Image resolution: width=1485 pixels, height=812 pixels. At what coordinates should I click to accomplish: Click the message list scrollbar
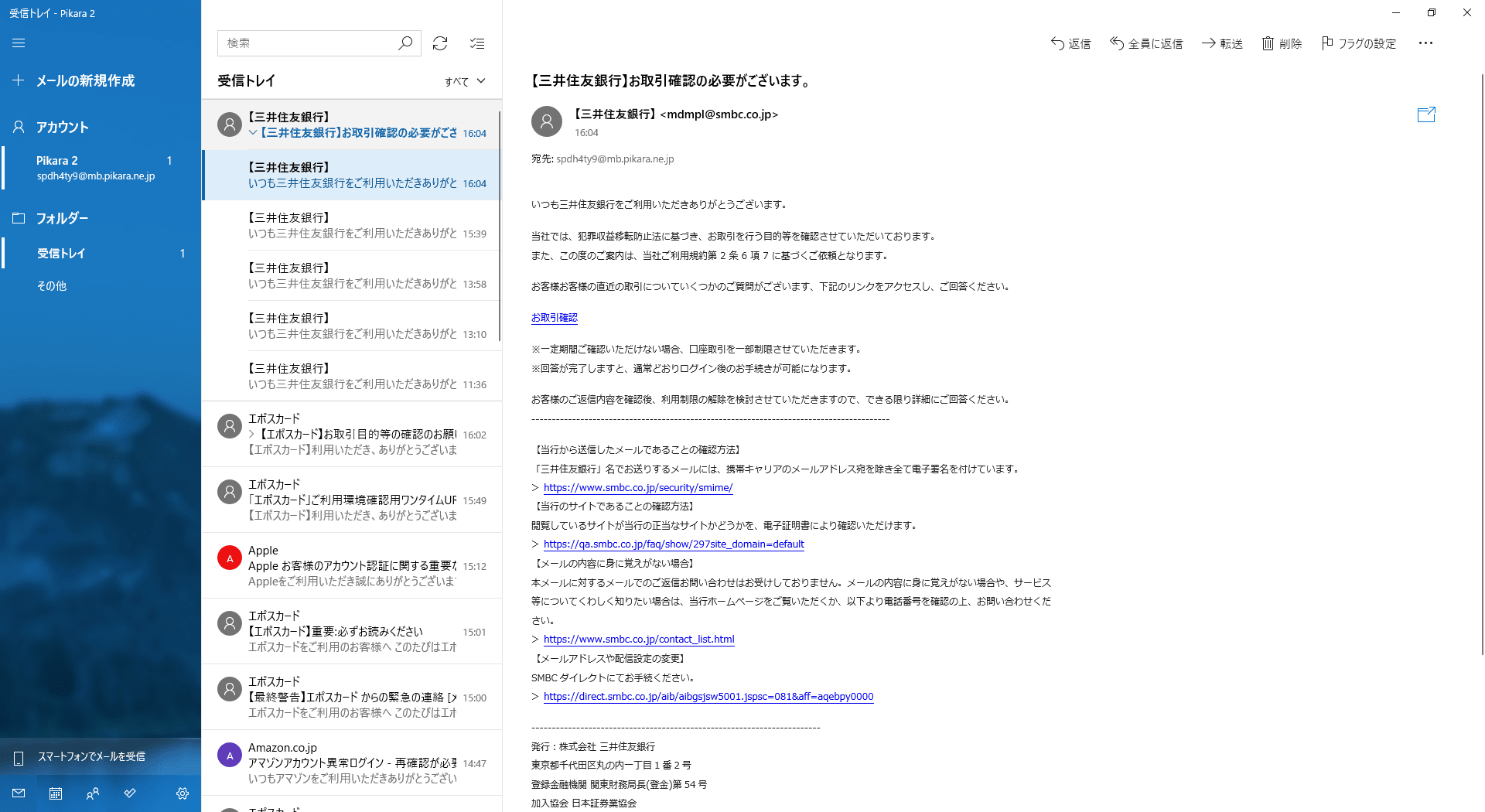tap(500, 224)
